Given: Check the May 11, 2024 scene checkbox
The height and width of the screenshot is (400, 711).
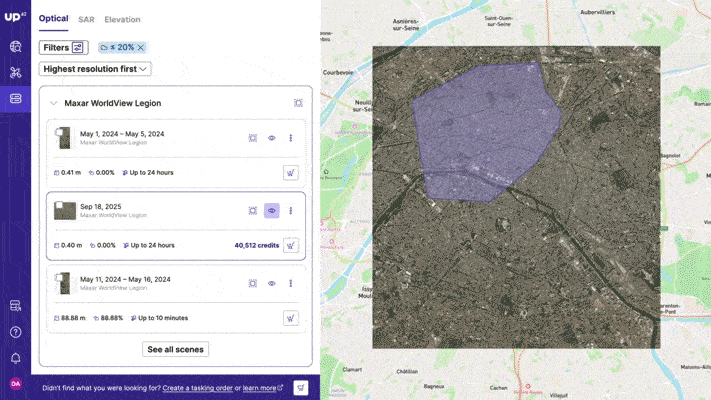Looking at the screenshot, I should 59,278.
